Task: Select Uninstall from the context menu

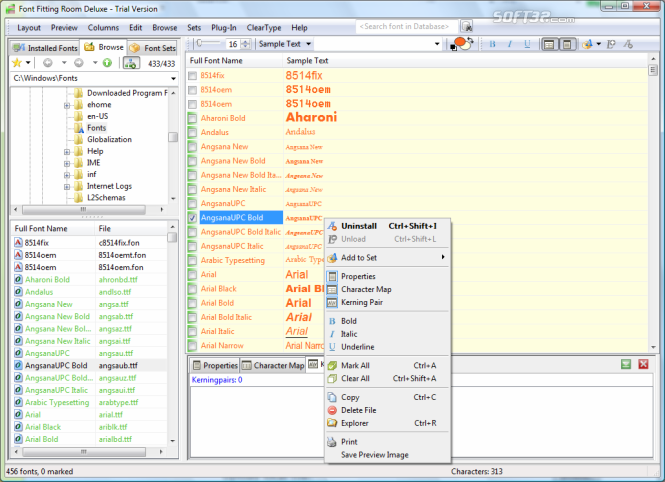Action: click(x=389, y=226)
